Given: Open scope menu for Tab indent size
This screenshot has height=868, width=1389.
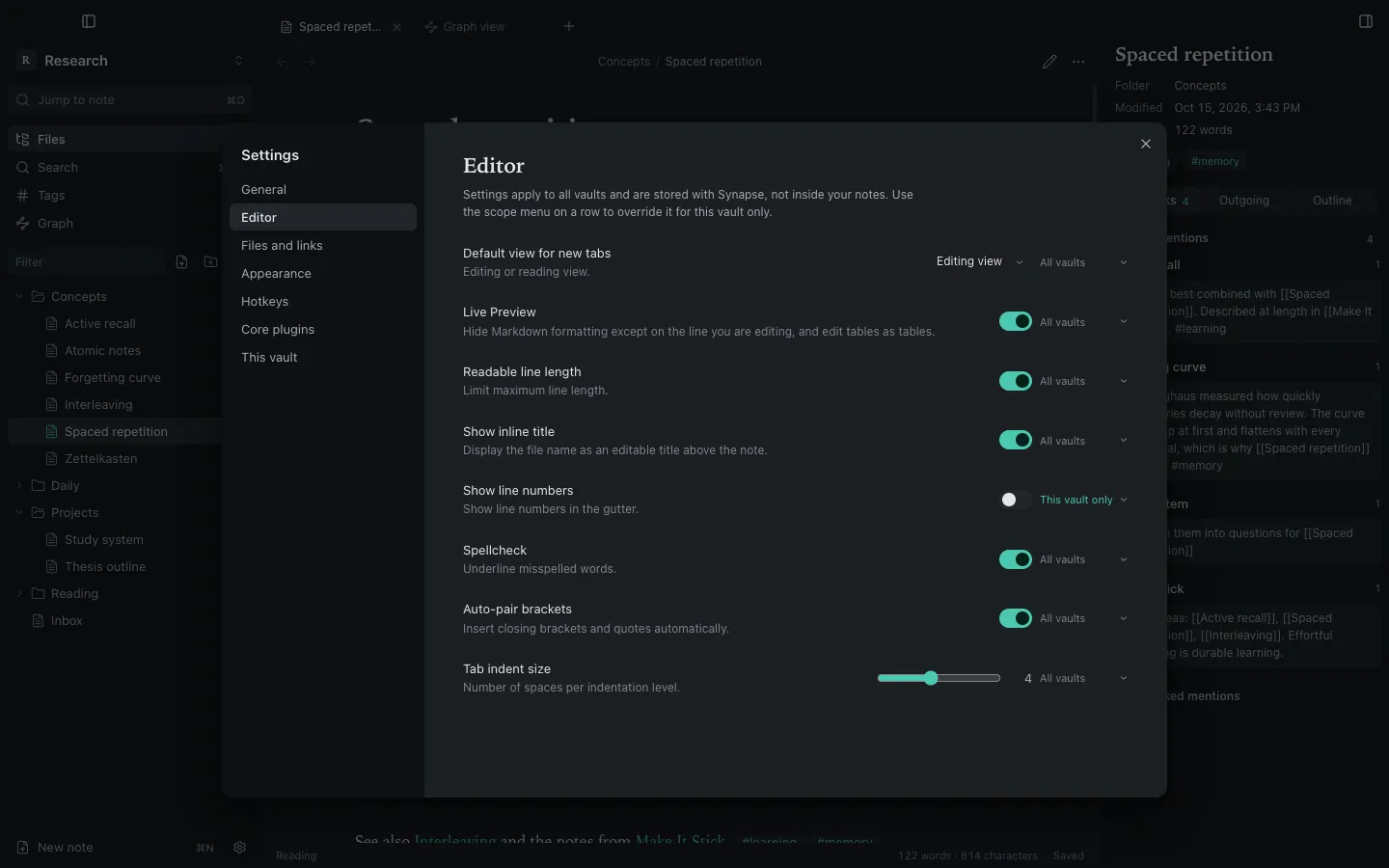Looking at the screenshot, I should [1083, 678].
